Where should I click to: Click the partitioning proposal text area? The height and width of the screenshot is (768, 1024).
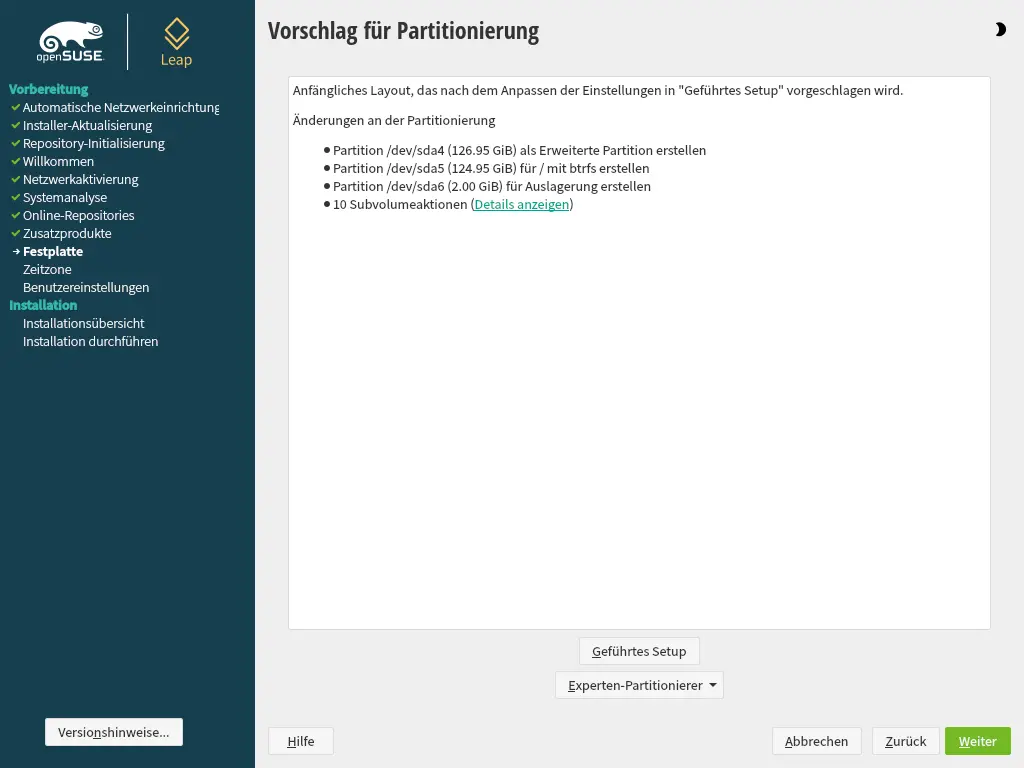pyautogui.click(x=638, y=350)
